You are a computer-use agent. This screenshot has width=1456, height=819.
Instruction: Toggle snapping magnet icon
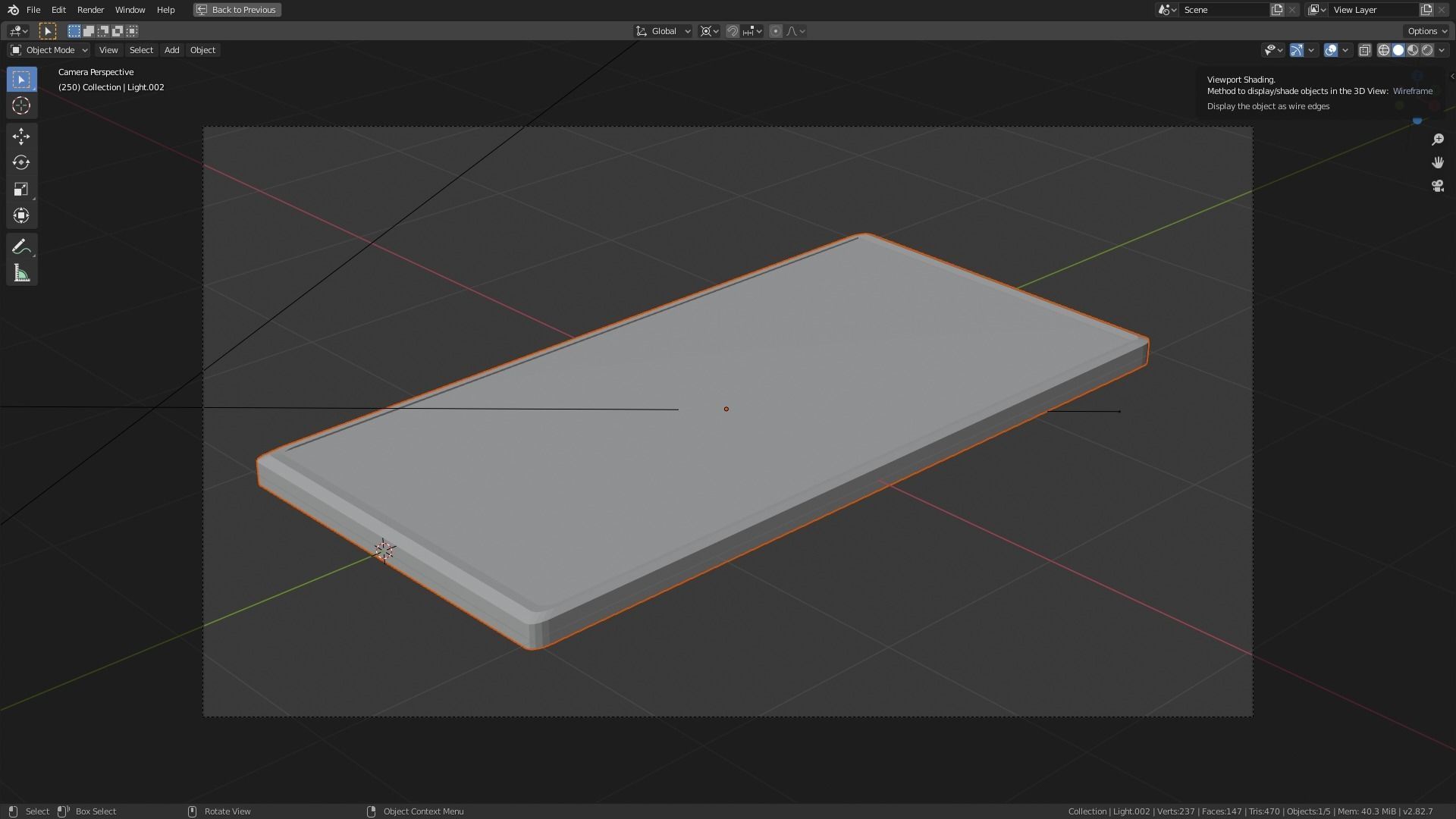point(733,31)
